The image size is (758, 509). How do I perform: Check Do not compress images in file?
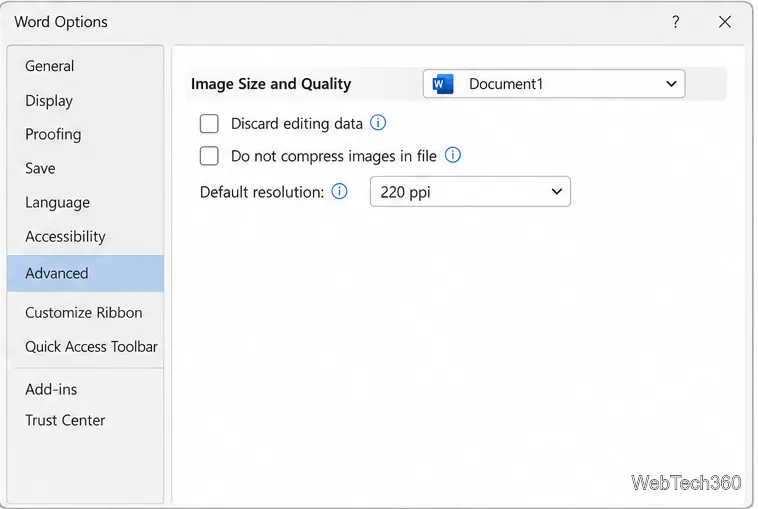click(x=209, y=156)
